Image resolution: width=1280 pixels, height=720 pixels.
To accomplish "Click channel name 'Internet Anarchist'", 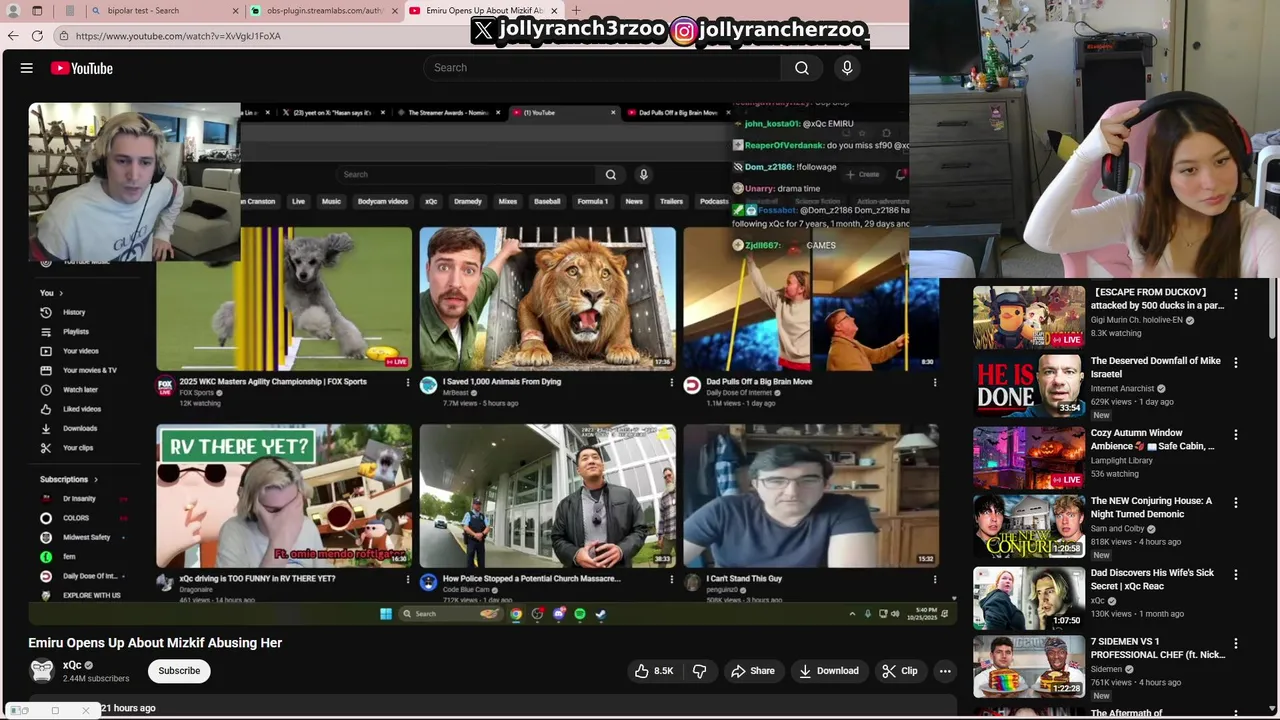I will [1122, 388].
